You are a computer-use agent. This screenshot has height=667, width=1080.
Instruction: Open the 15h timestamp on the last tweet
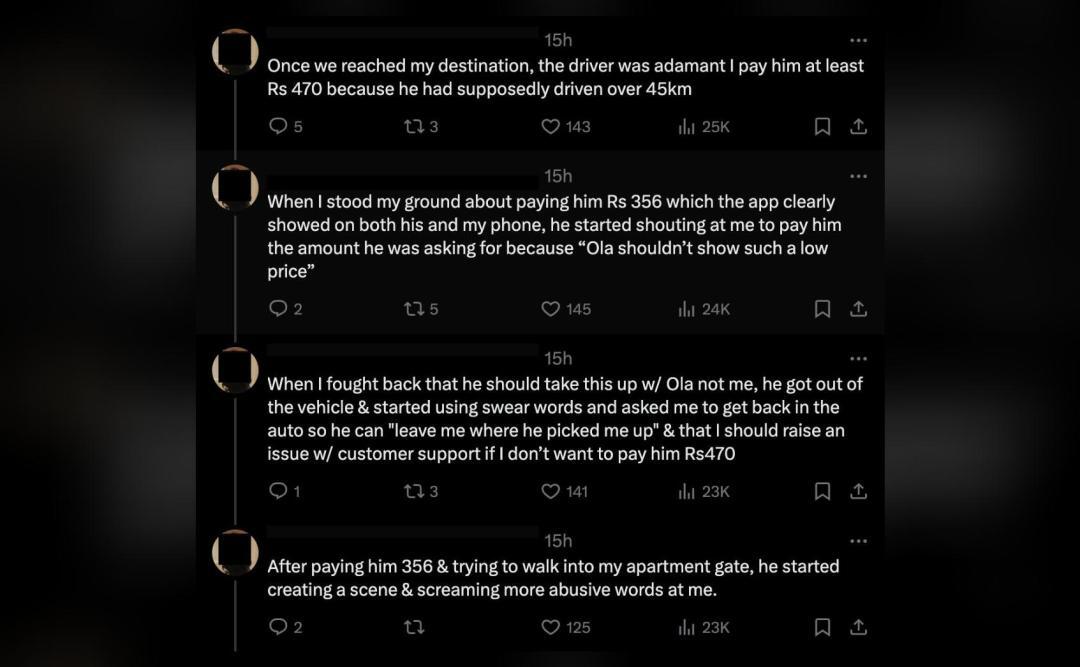point(558,541)
